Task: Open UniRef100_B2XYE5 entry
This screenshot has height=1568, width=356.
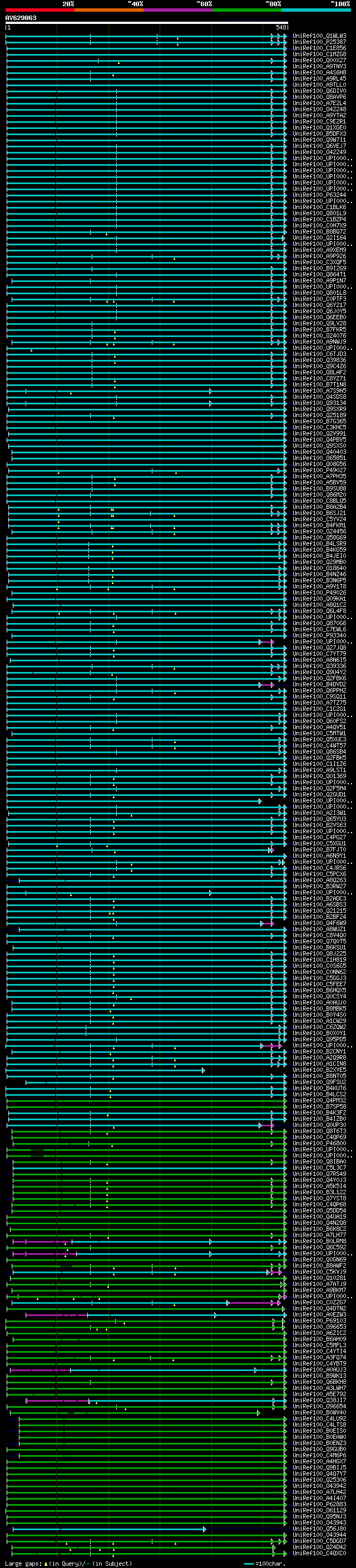Action: [x=319, y=1070]
